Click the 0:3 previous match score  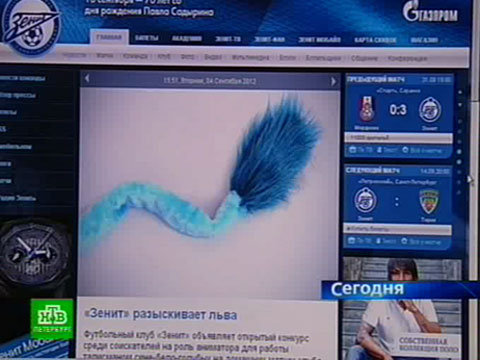398,110
